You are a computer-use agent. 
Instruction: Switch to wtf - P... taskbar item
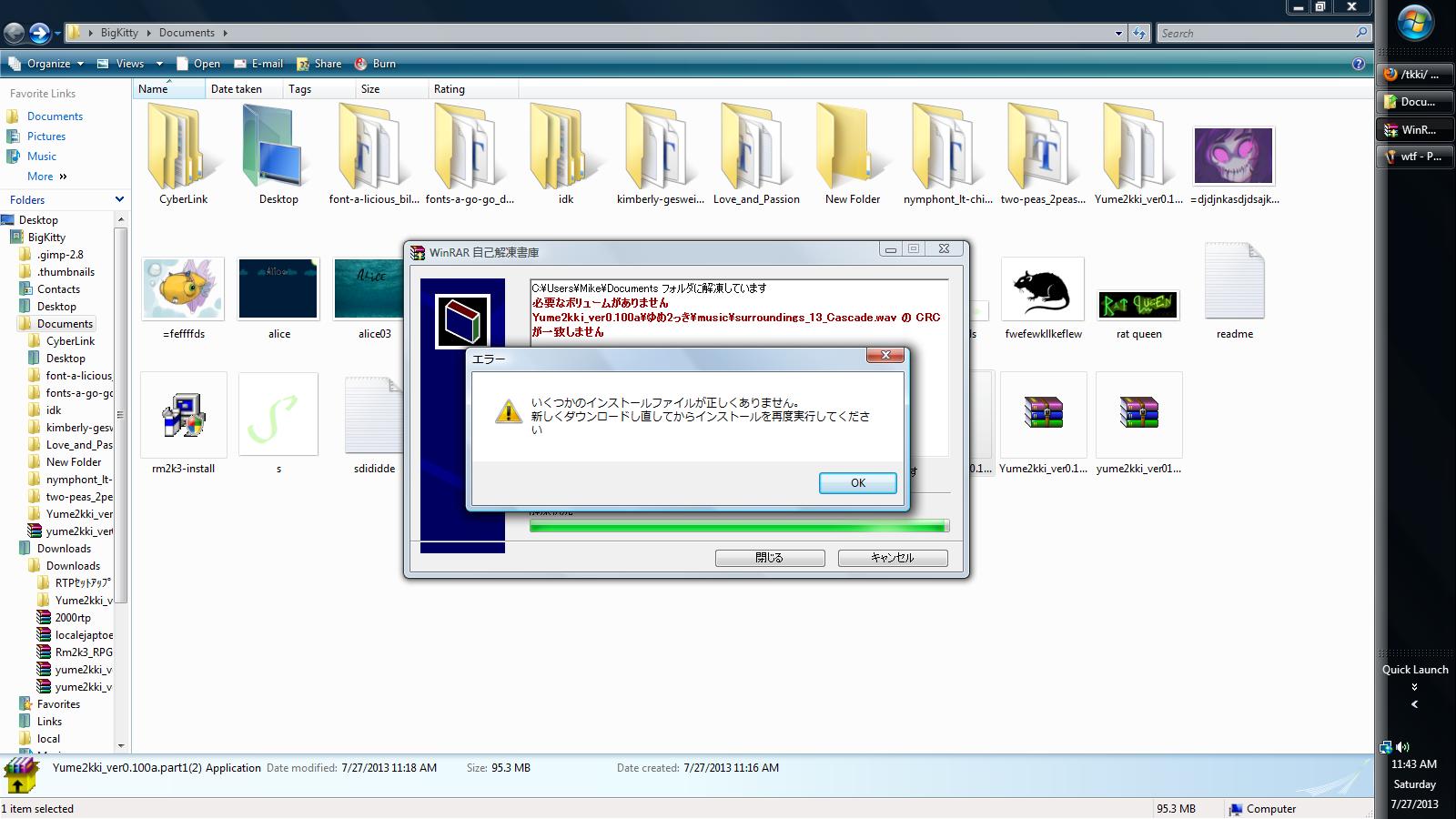point(1413,157)
